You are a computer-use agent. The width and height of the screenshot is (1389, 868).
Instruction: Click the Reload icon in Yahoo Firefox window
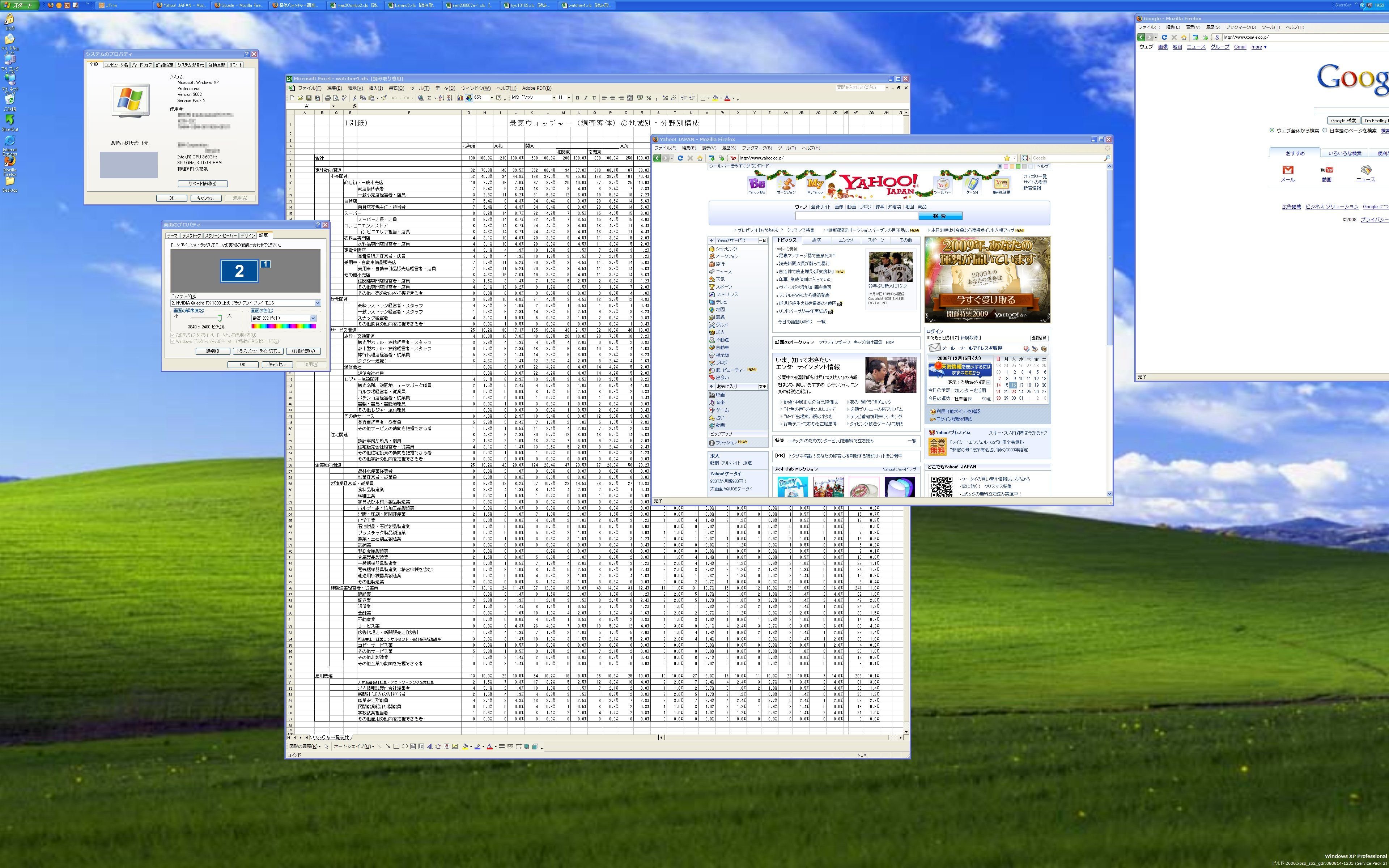pos(680,158)
